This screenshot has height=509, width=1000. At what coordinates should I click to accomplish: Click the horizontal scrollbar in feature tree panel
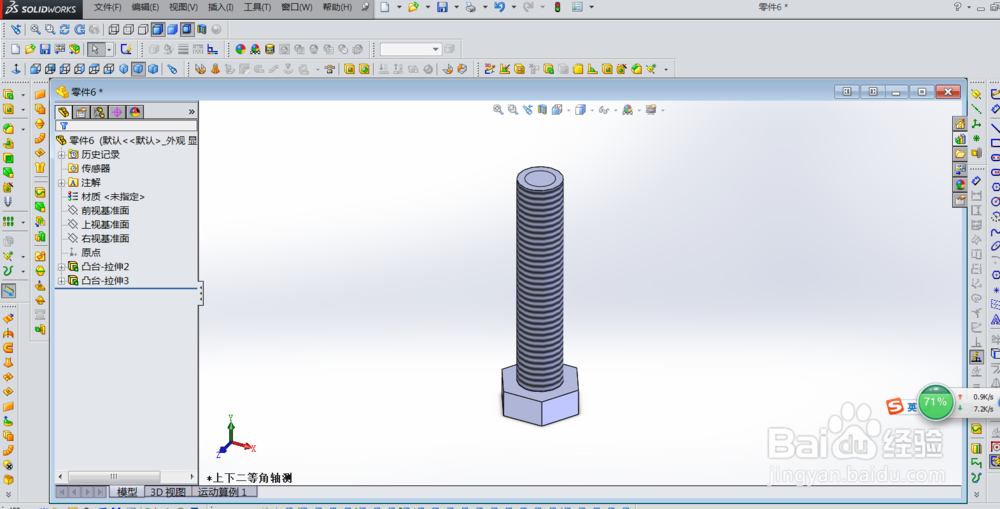pyautogui.click(x=114, y=476)
